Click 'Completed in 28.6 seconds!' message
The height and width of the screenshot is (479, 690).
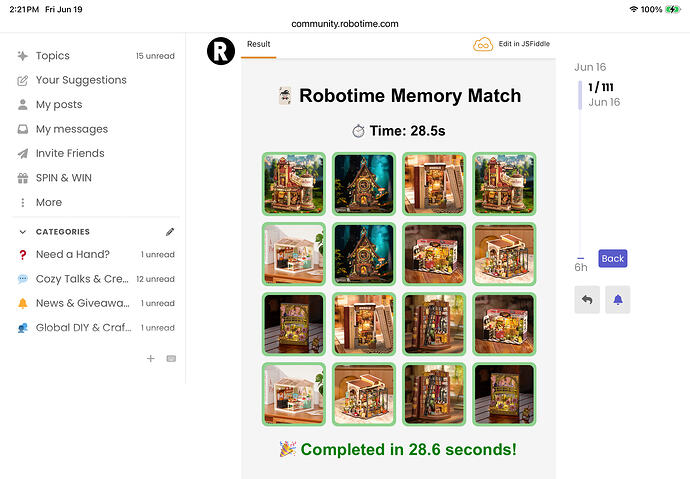tap(408, 449)
